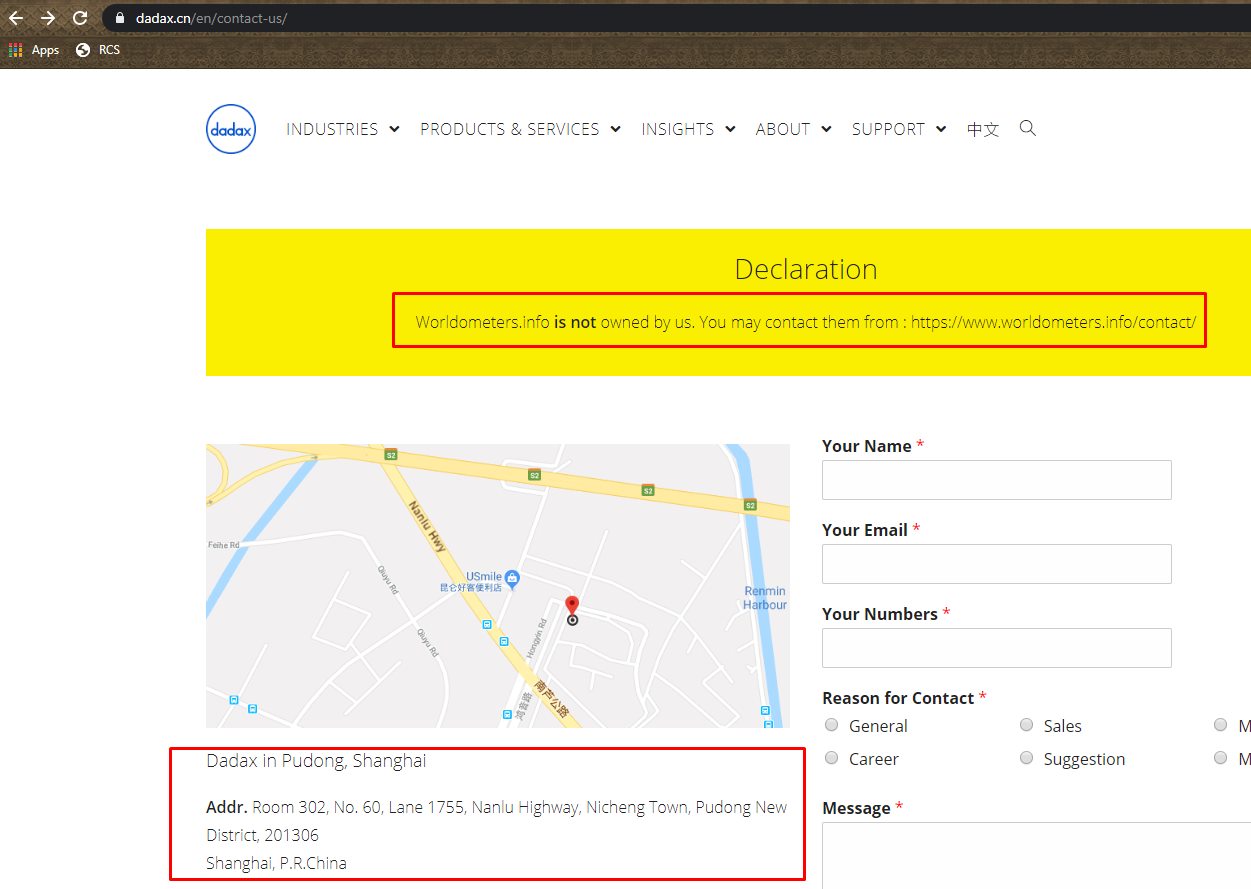Click the Shanghai, P.R.China address line

click(276, 863)
